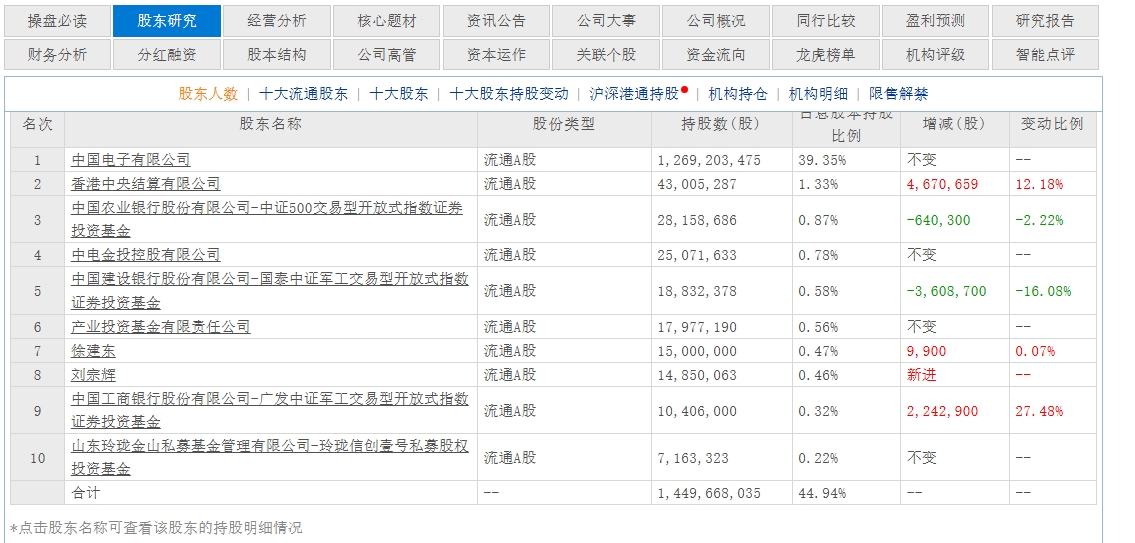
Task: Open 智能点评 tab
Action: 1045,55
